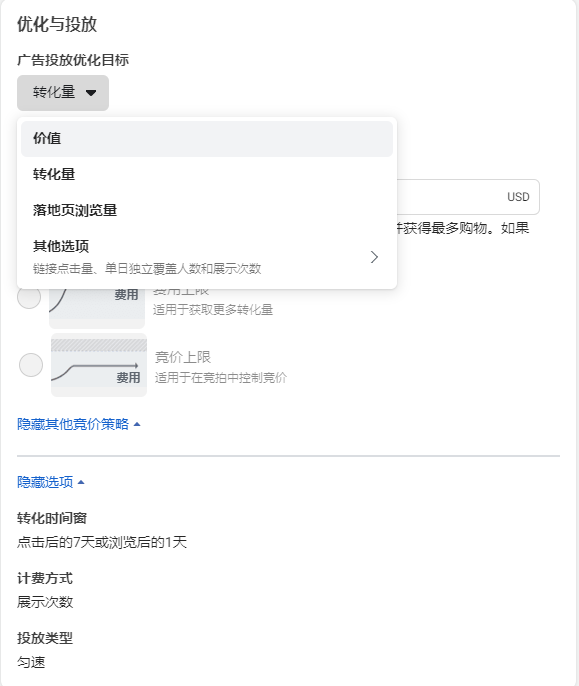Viewport: 579px width, 686px height.
Task: Click the 计费方式 展示次数 value
Action: (45, 602)
